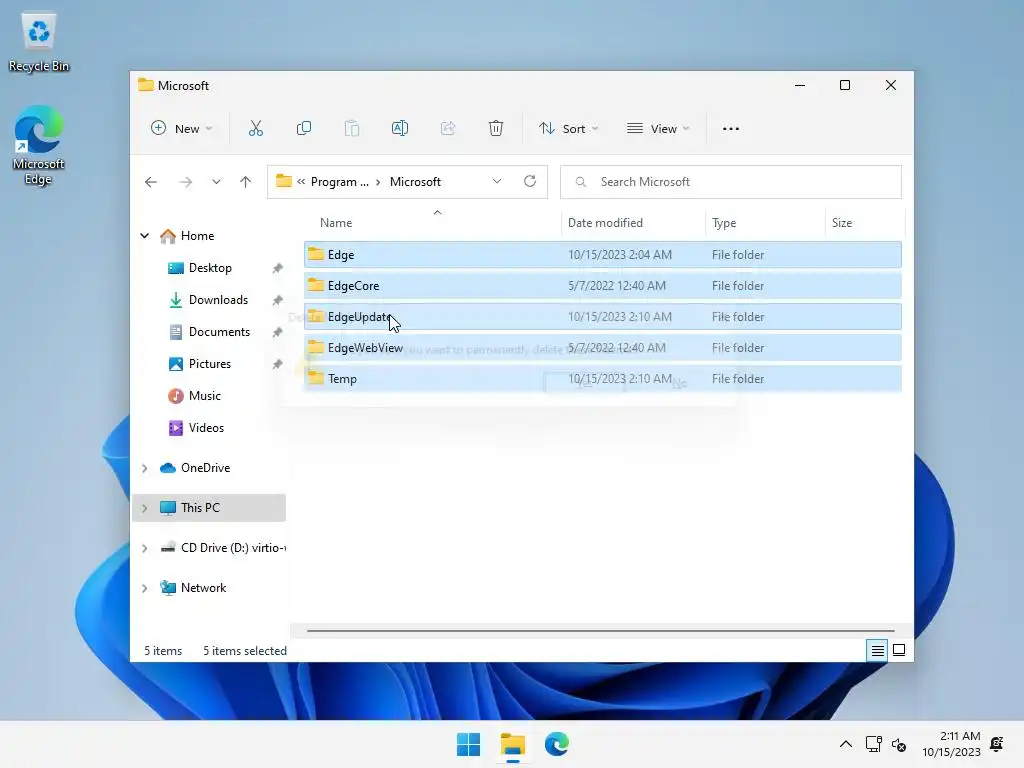Screen dimensions: 1024x768
Task: Go up one folder level
Action: pyautogui.click(x=246, y=182)
